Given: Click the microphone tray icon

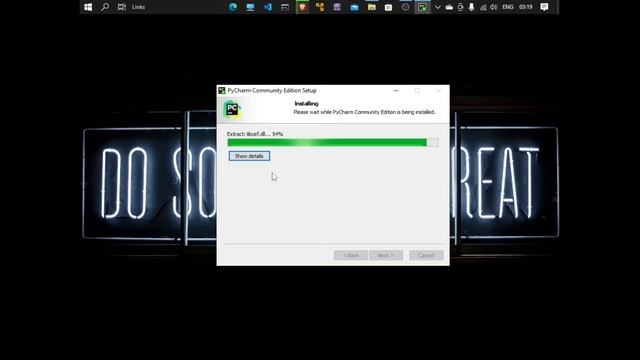Looking at the screenshot, I should click(471, 7).
